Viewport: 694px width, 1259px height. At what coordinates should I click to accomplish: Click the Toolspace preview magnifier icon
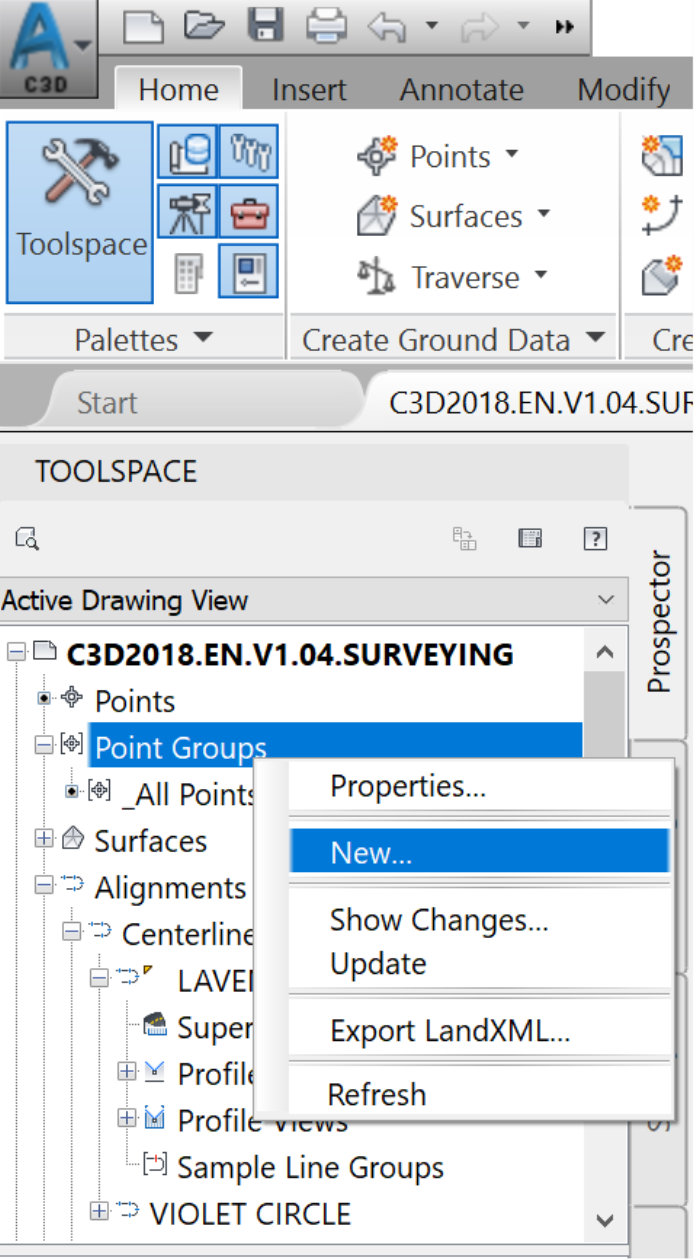(x=27, y=540)
